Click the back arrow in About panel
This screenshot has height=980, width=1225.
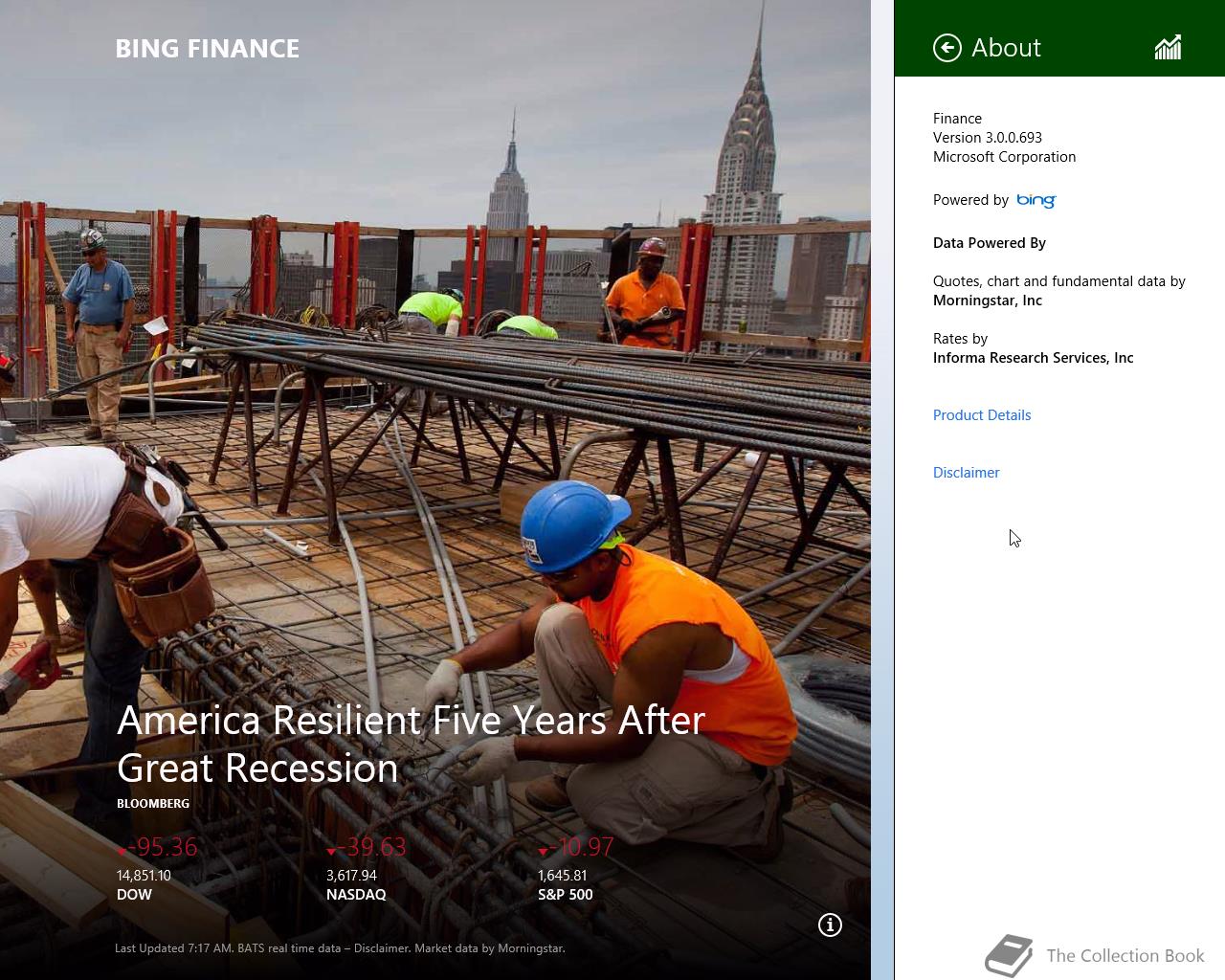[x=947, y=48]
